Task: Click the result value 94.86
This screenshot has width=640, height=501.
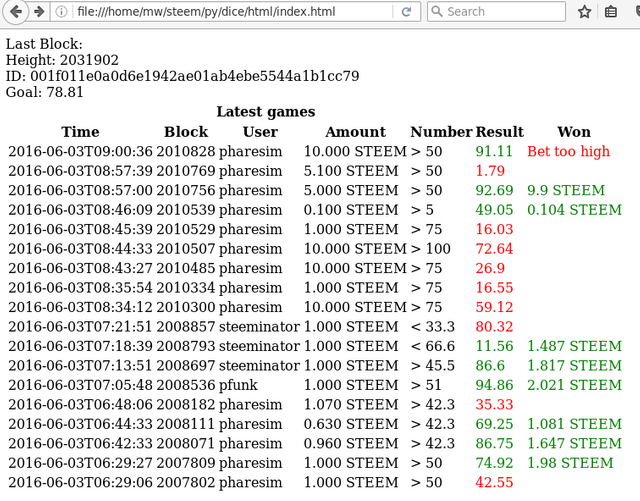Action: point(495,385)
